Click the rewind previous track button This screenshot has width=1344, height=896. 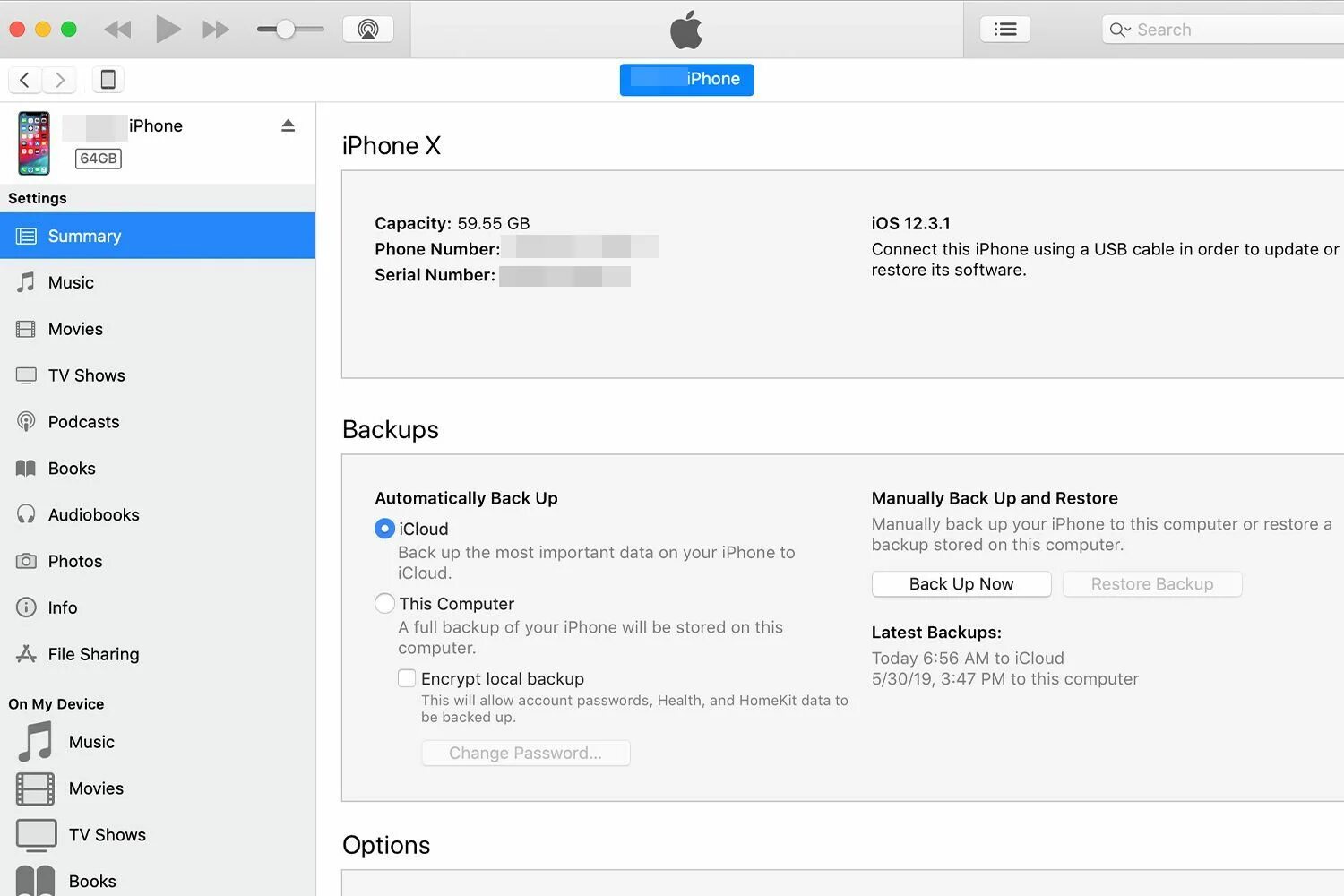click(117, 30)
